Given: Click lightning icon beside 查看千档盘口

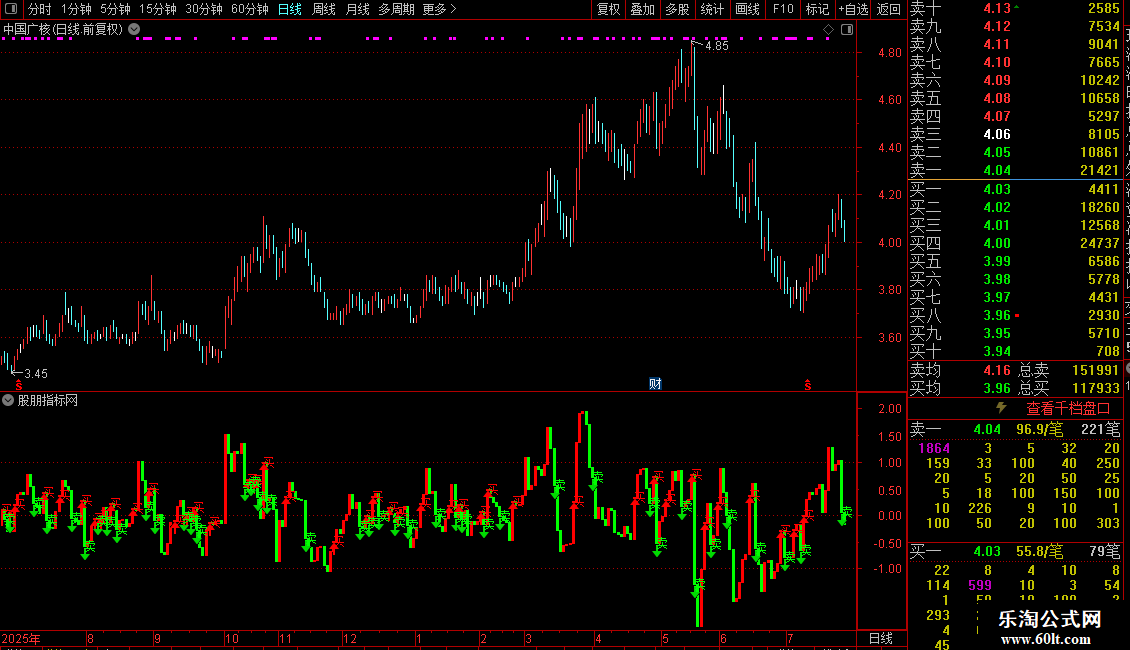Looking at the screenshot, I should coord(1001,408).
